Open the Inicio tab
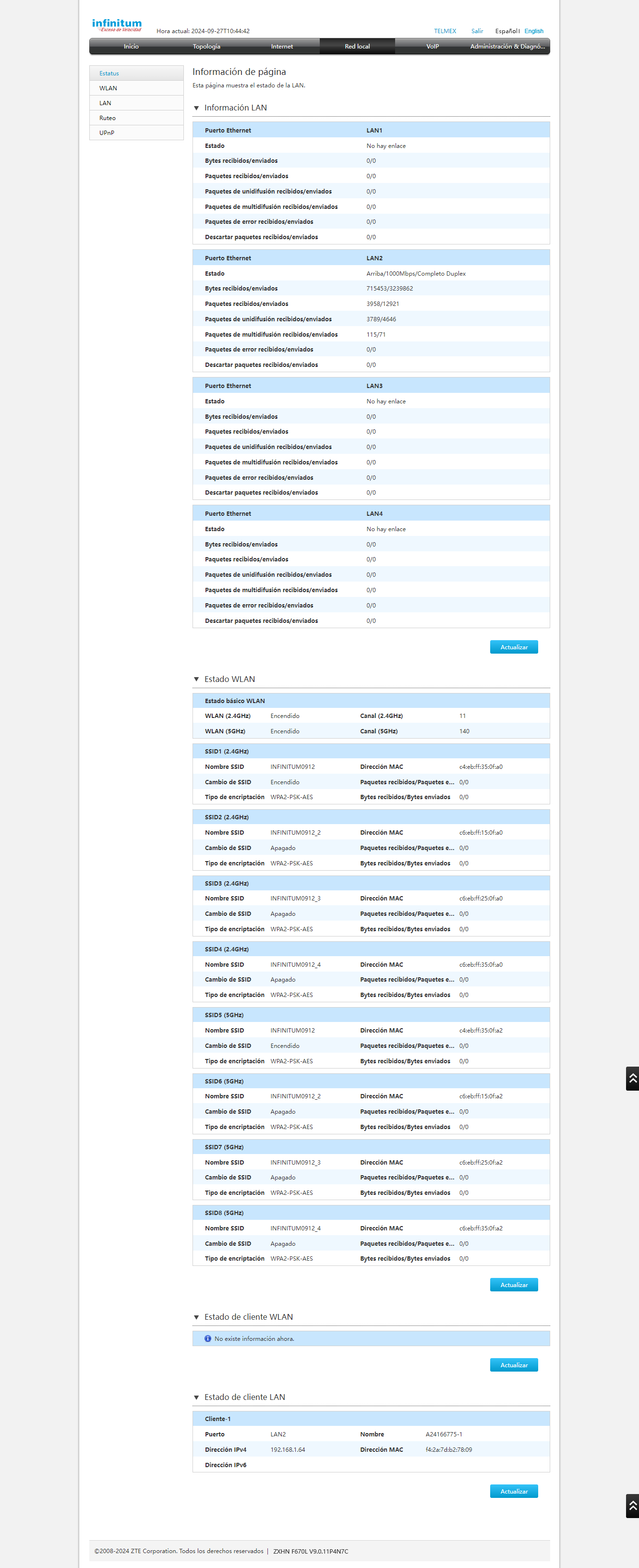 click(x=131, y=46)
